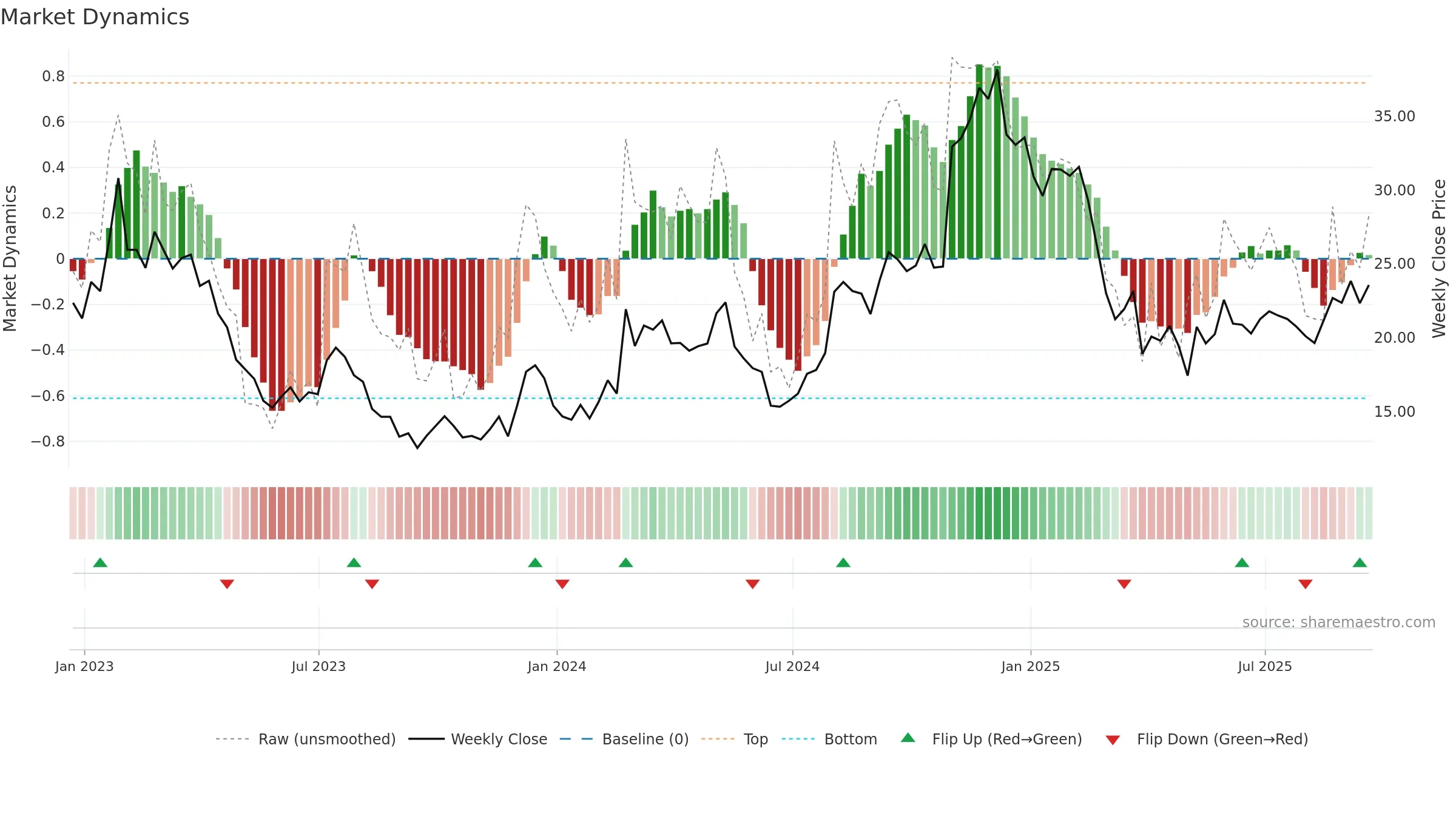Click the Bottom legend entry

[829, 739]
